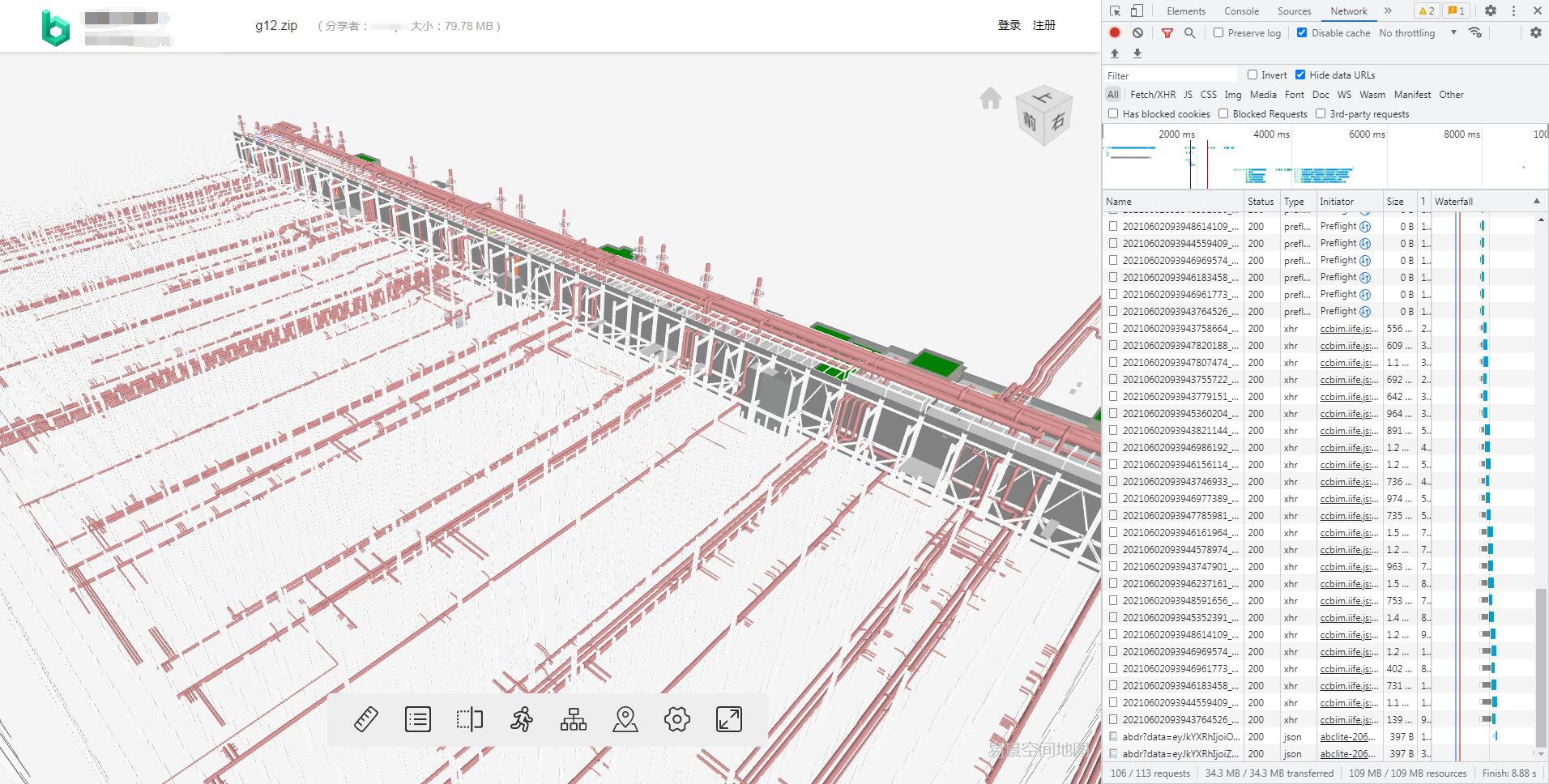
Task: Open the section plane tool
Action: coord(470,719)
